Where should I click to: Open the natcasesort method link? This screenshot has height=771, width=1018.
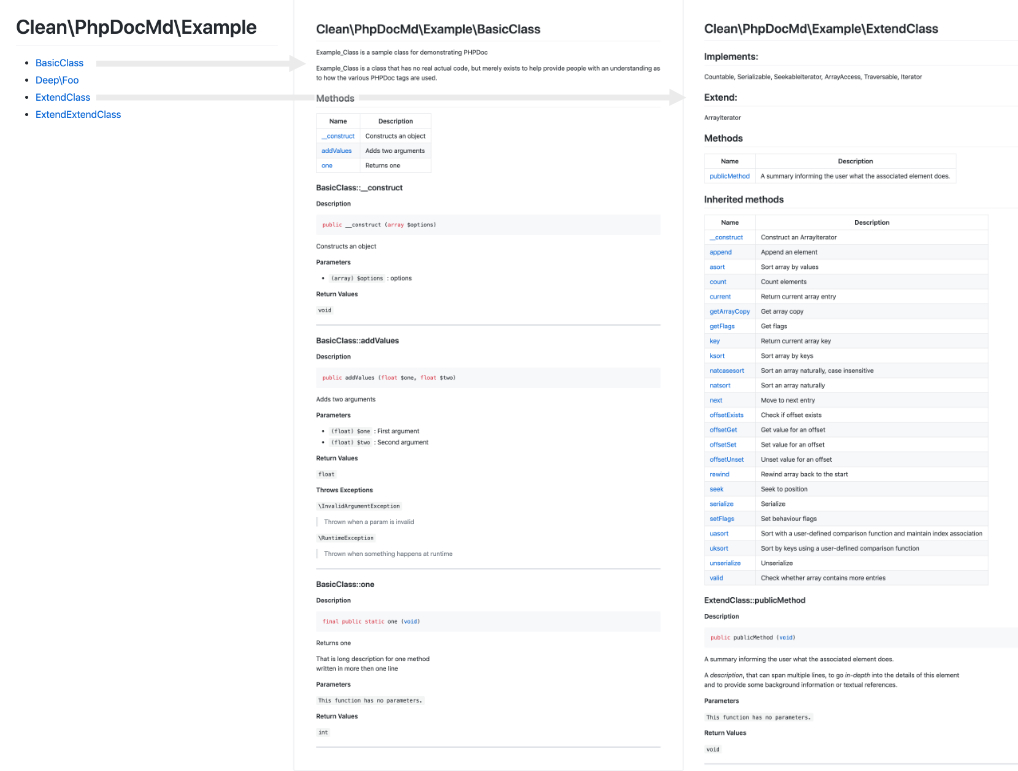(x=727, y=370)
